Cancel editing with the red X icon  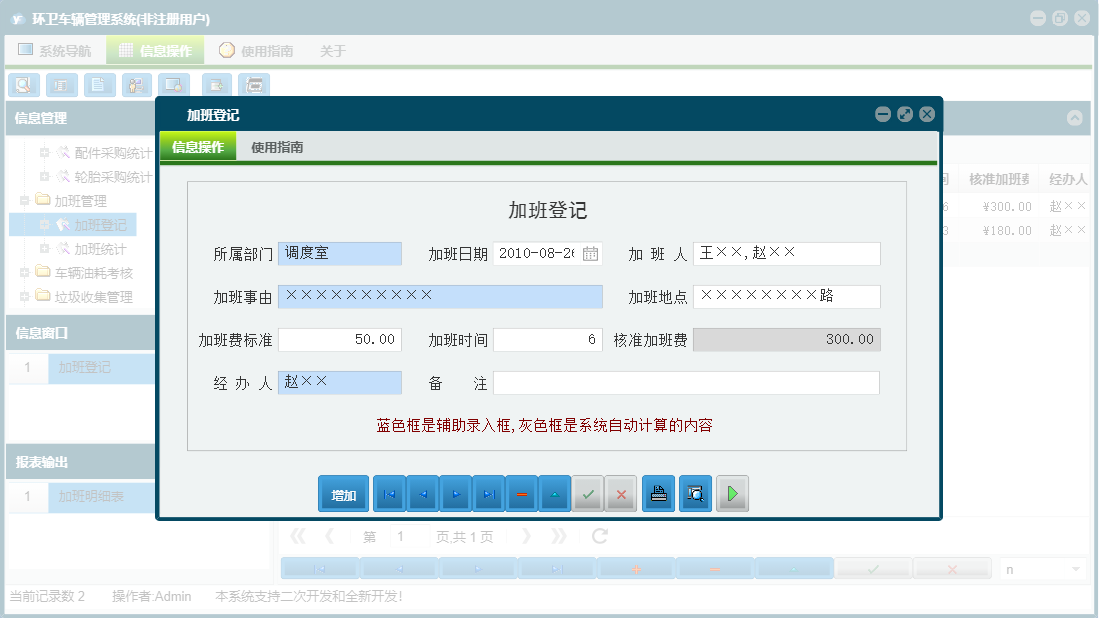click(x=620, y=493)
